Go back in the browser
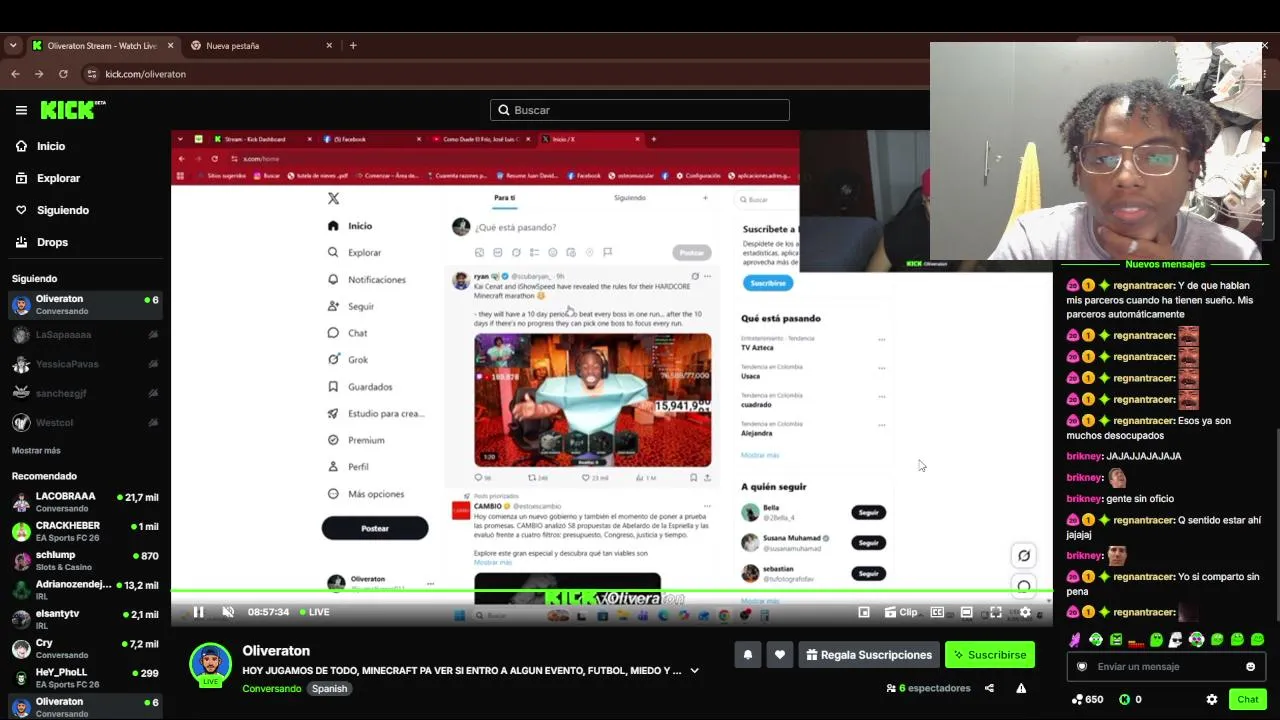Image resolution: width=1280 pixels, height=720 pixels. (x=15, y=74)
